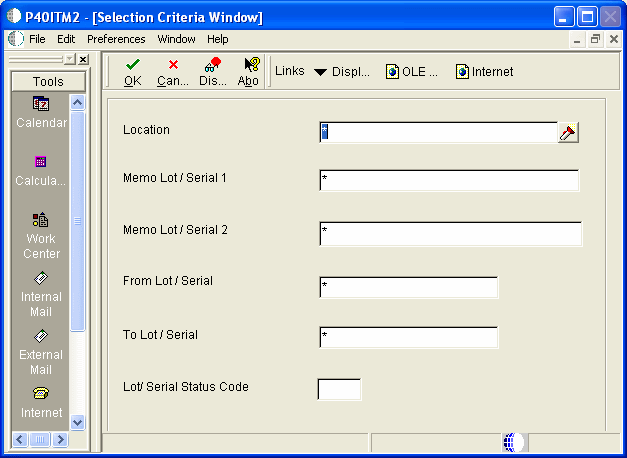Click the About question-pointer icon
Screen dimensions: 627x458
coord(252,64)
